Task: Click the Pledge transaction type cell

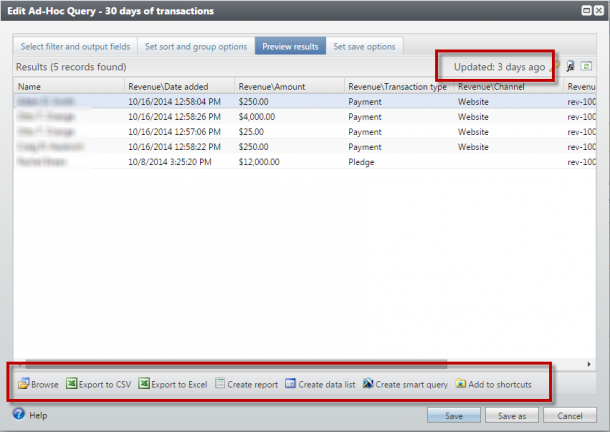Action: (x=361, y=162)
